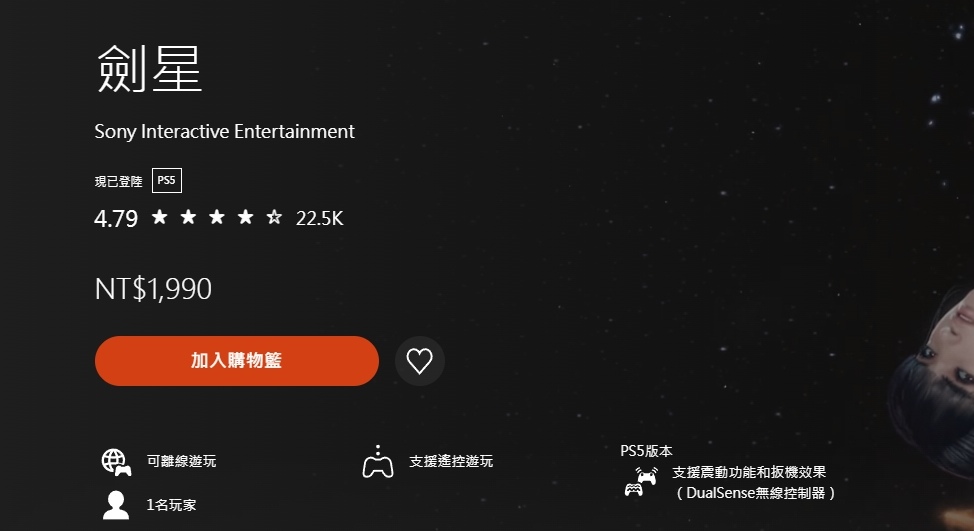Viewport: 974px width, 531px height.
Task: Click the 支援遙控遊玩 label
Action: (x=451, y=461)
